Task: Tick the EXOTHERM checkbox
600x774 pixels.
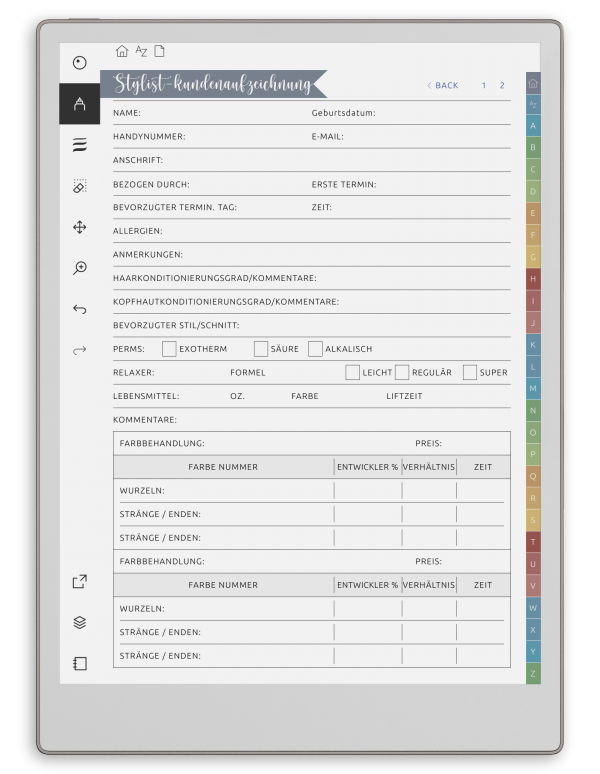Action: tap(169, 348)
